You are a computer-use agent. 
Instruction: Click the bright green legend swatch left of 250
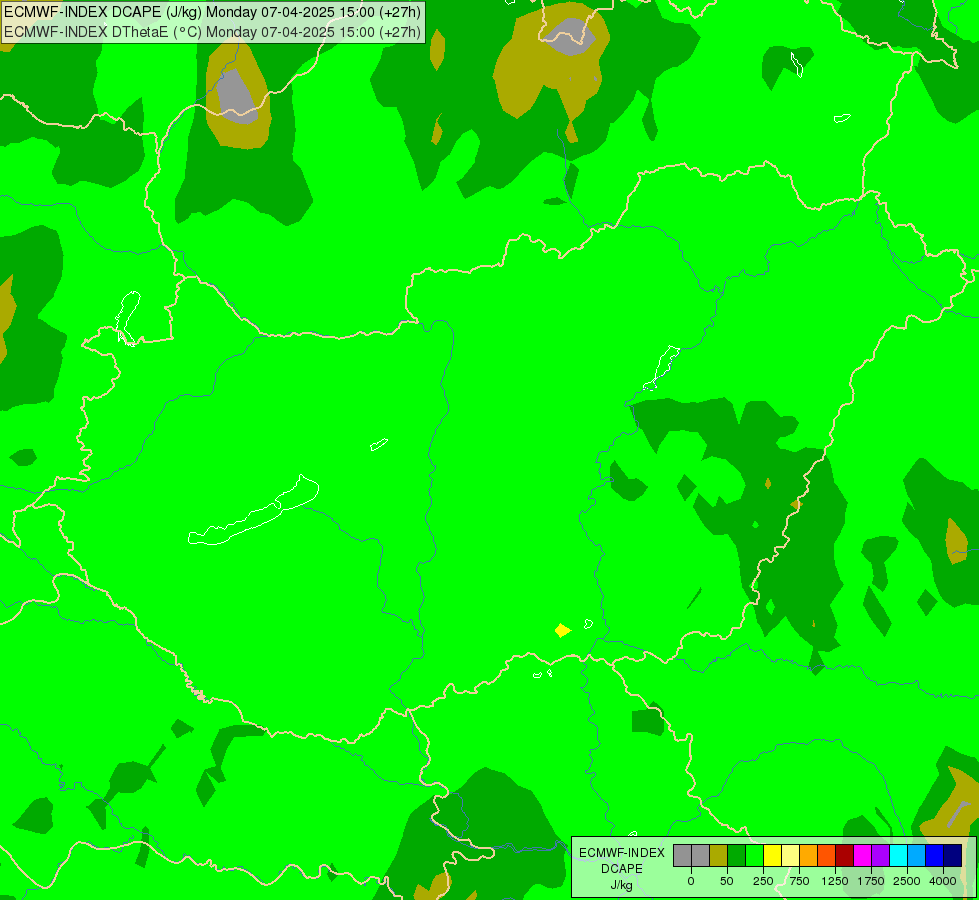[754, 855]
